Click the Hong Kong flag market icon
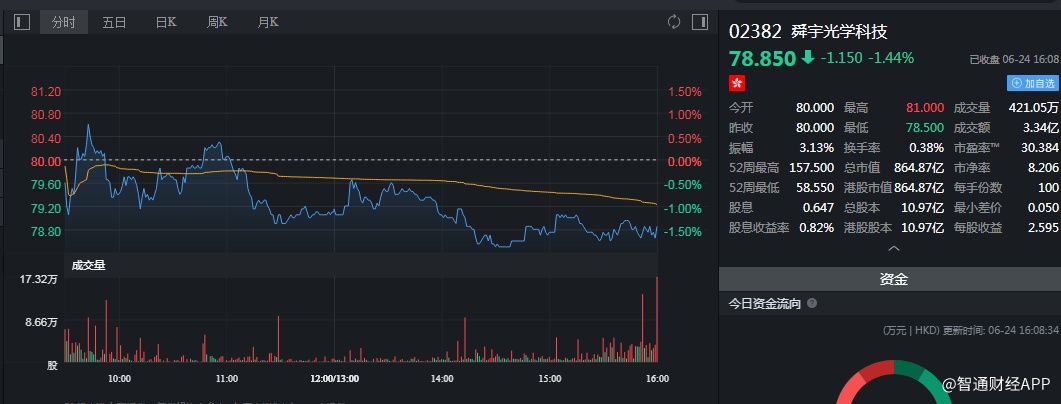1061x404 pixels. tap(737, 83)
